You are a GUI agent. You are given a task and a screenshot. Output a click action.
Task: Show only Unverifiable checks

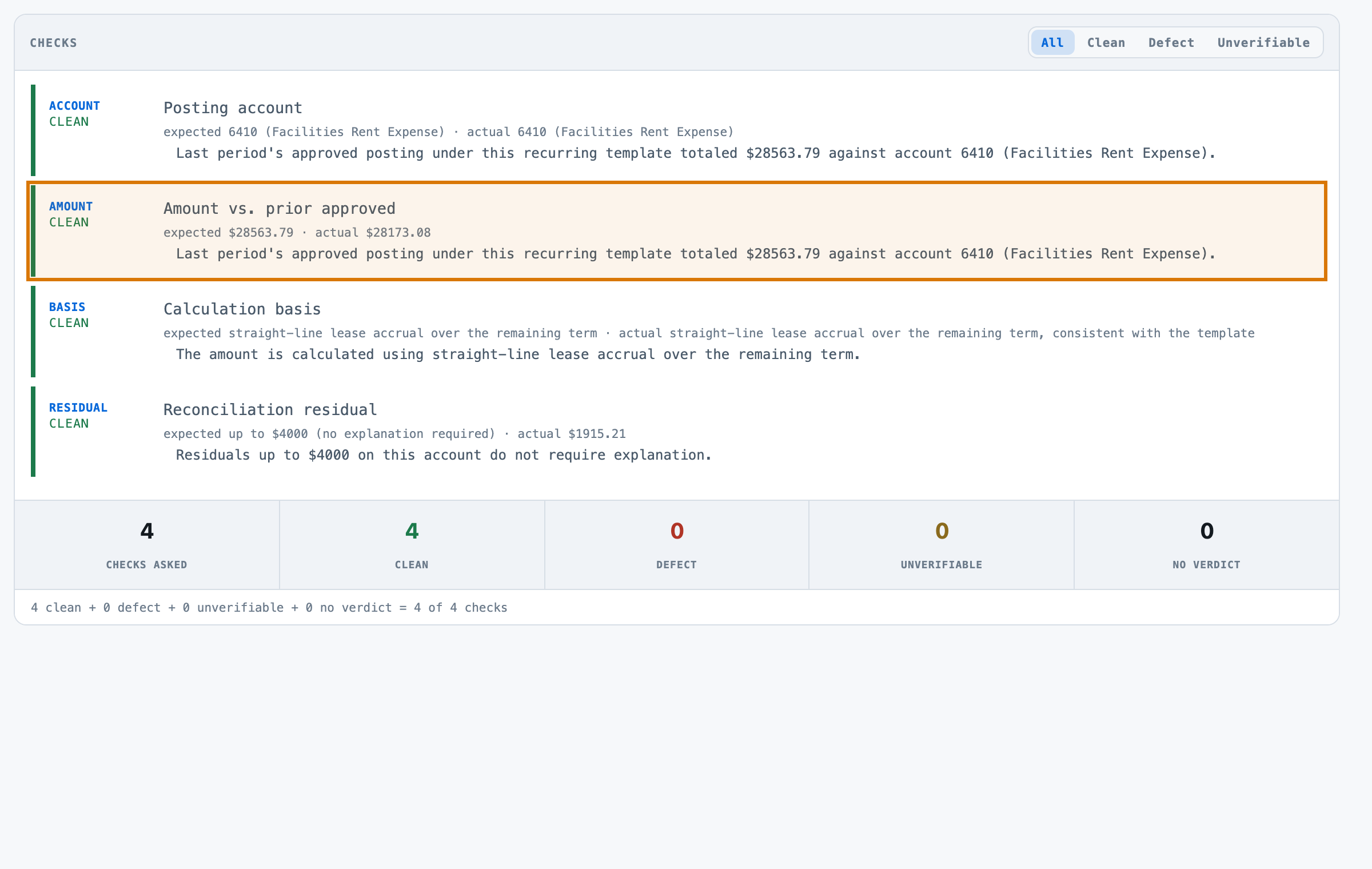1263,42
